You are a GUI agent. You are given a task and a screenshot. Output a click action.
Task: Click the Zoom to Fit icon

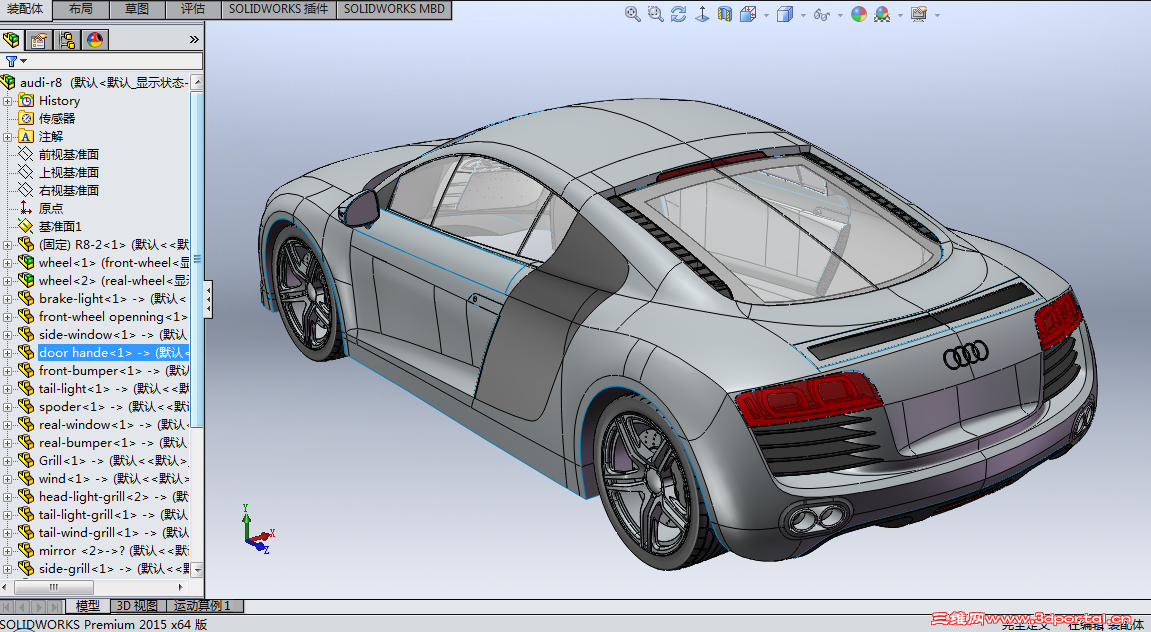[632, 14]
